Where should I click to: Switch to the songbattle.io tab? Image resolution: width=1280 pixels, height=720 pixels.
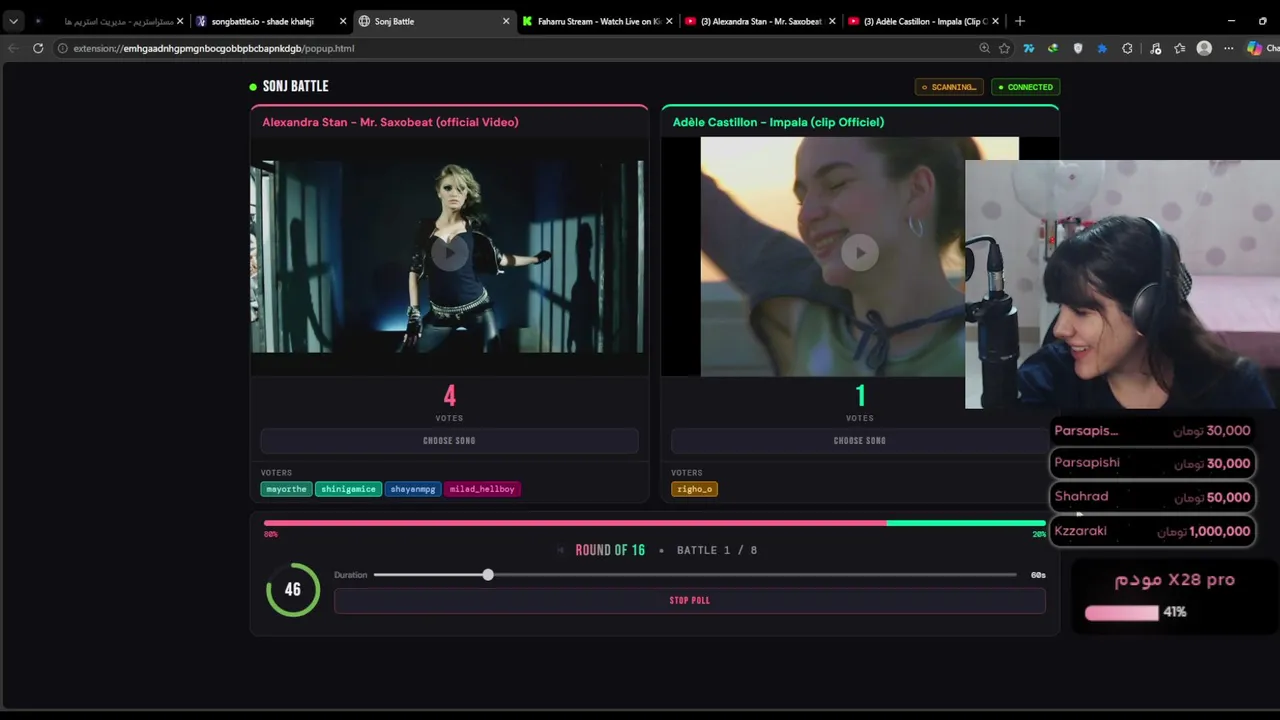pos(270,21)
